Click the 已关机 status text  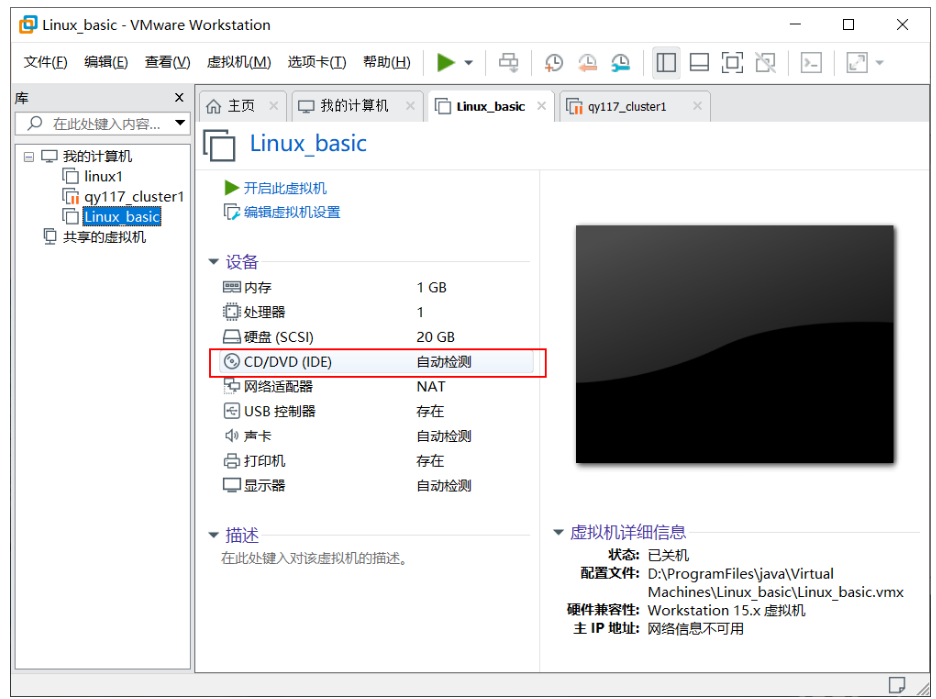pos(668,555)
